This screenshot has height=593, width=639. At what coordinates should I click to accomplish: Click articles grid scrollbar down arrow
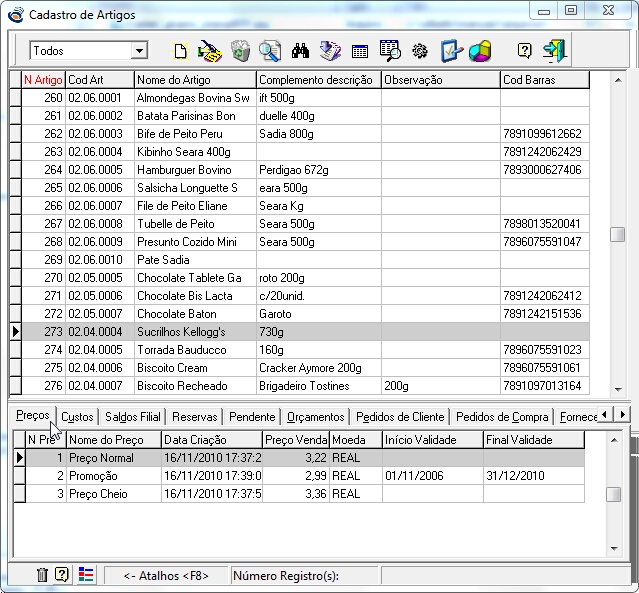618,389
